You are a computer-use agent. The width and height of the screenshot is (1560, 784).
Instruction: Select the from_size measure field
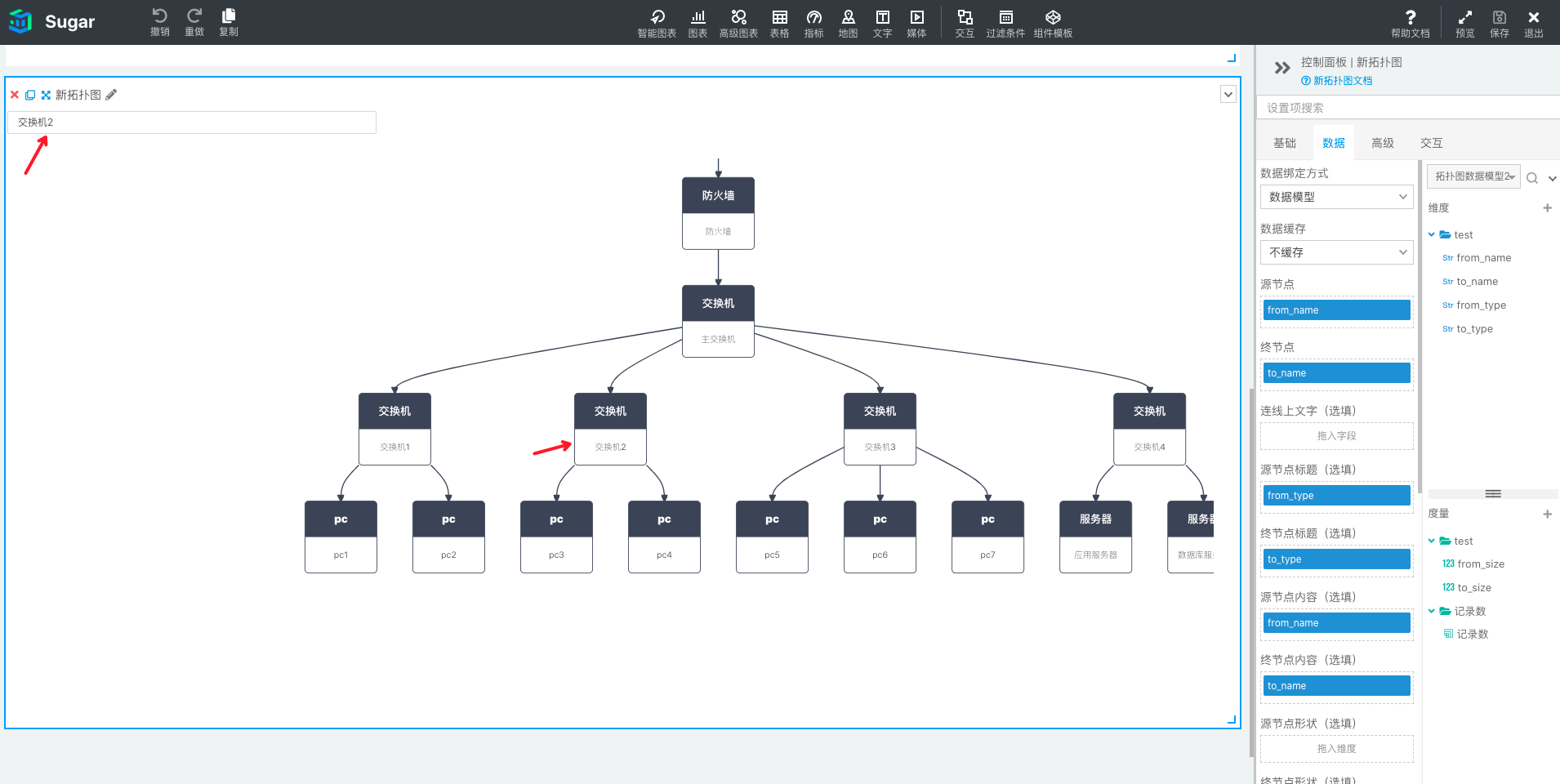tap(1480, 564)
